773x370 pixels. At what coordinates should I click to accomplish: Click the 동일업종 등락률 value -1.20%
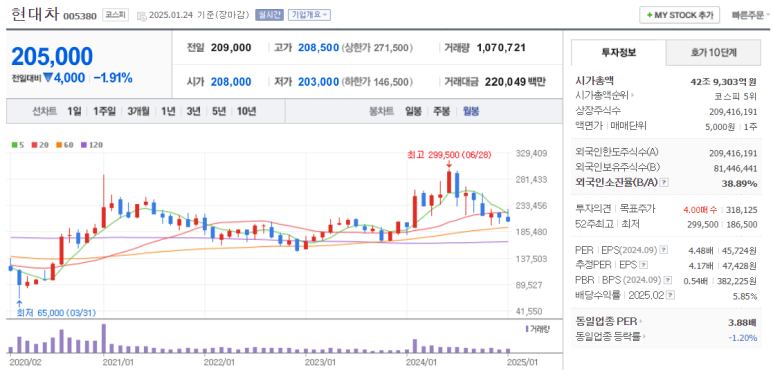pyautogui.click(x=742, y=337)
